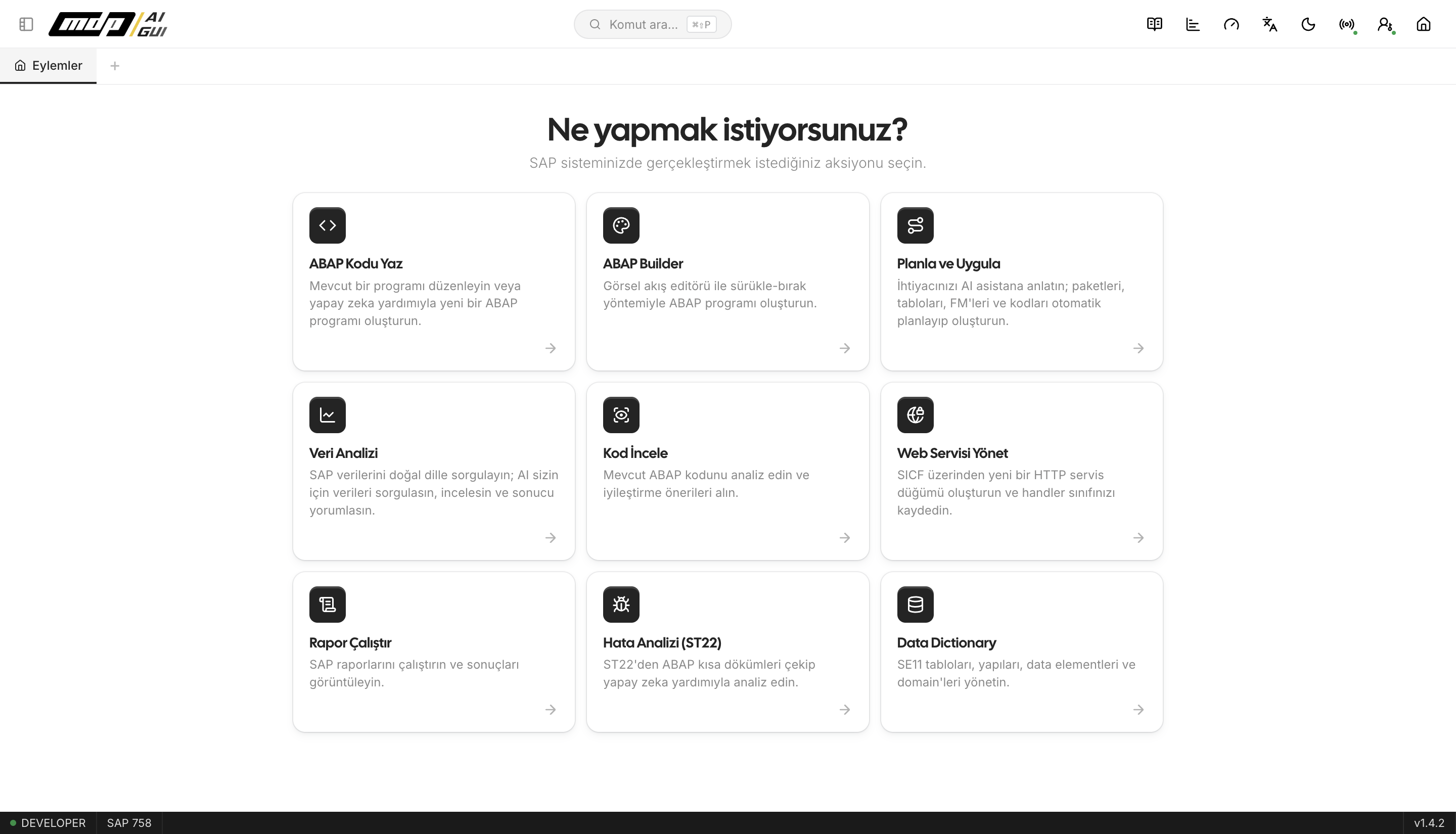Open the ABAP Kodu Yaz title
Viewport: 1456px width, 834px height.
[356, 263]
